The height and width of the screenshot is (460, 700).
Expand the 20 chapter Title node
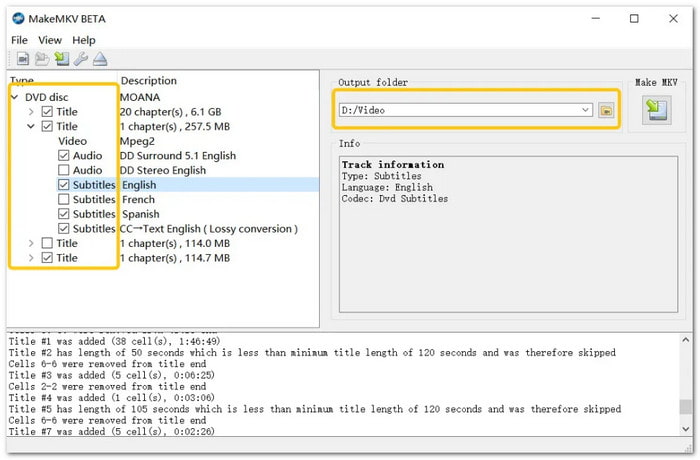pyautogui.click(x=31, y=112)
